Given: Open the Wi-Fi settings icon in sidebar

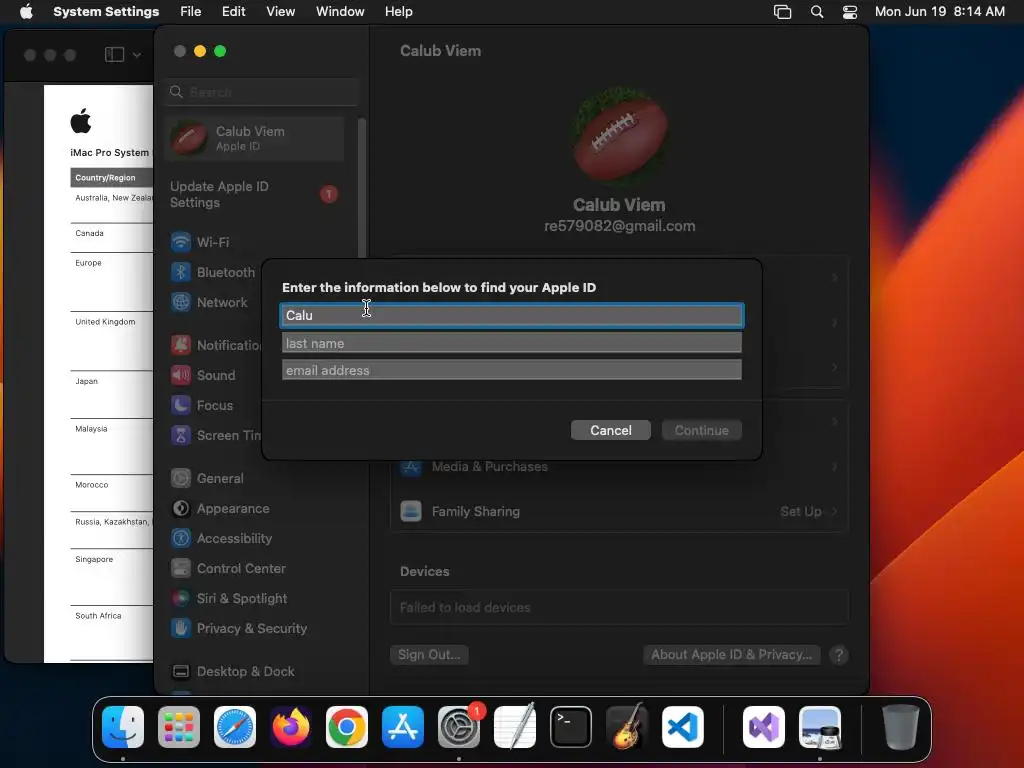Looking at the screenshot, I should coord(181,242).
